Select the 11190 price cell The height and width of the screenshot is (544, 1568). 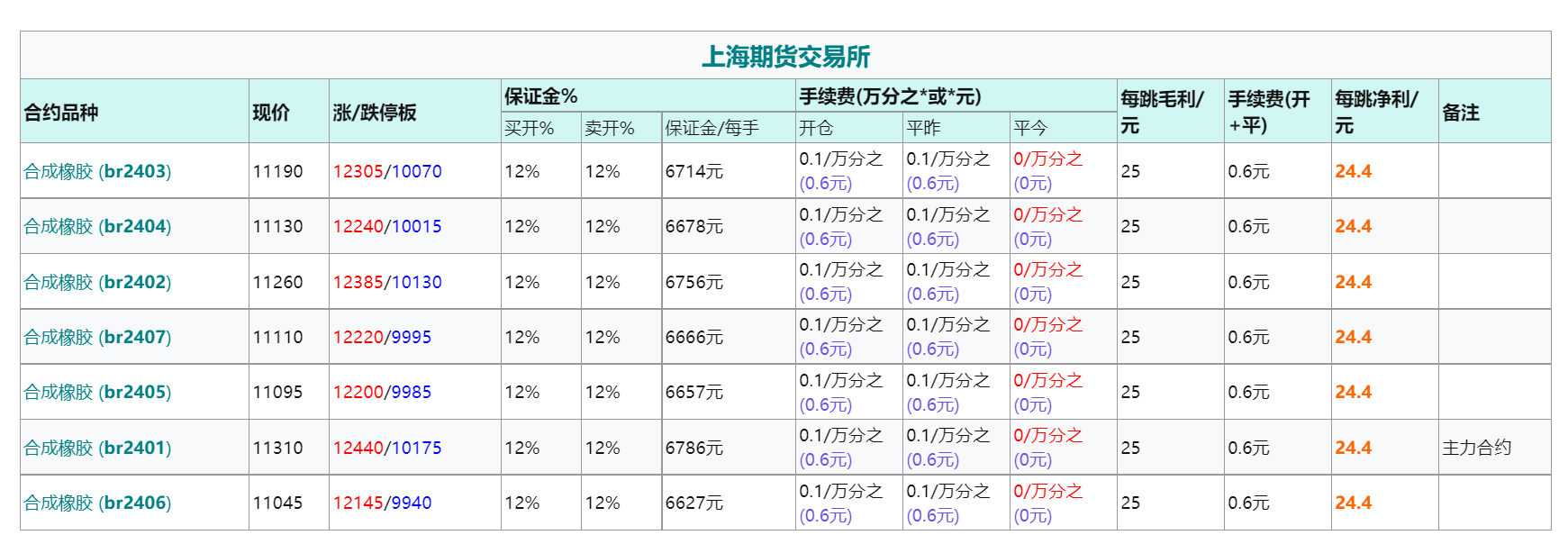[x=277, y=171]
